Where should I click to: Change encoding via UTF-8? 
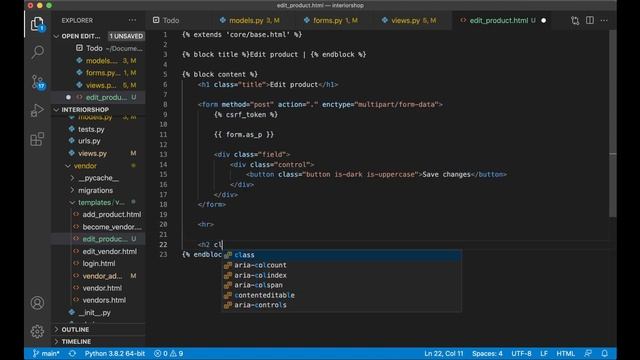[x=521, y=353]
